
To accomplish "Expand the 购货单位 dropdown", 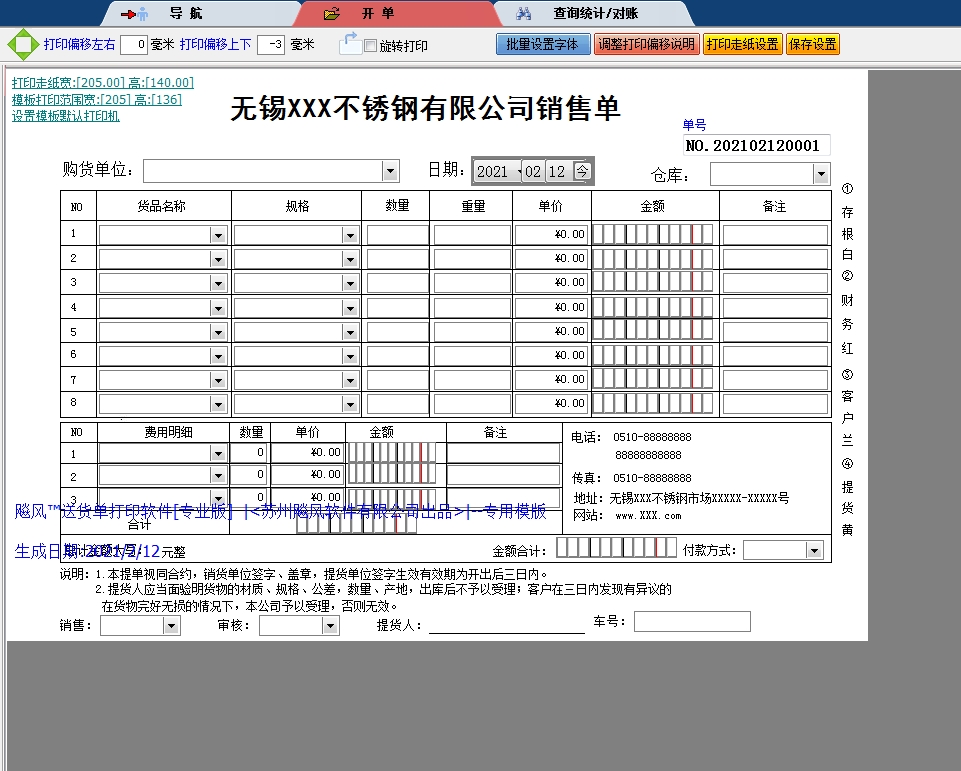I will (390, 171).
